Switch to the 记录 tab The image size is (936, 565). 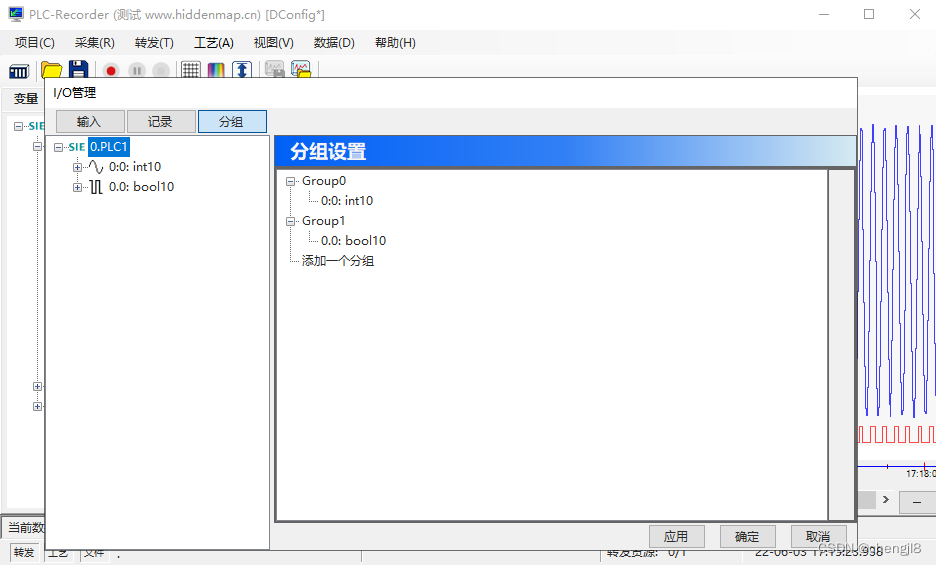pyautogui.click(x=161, y=121)
